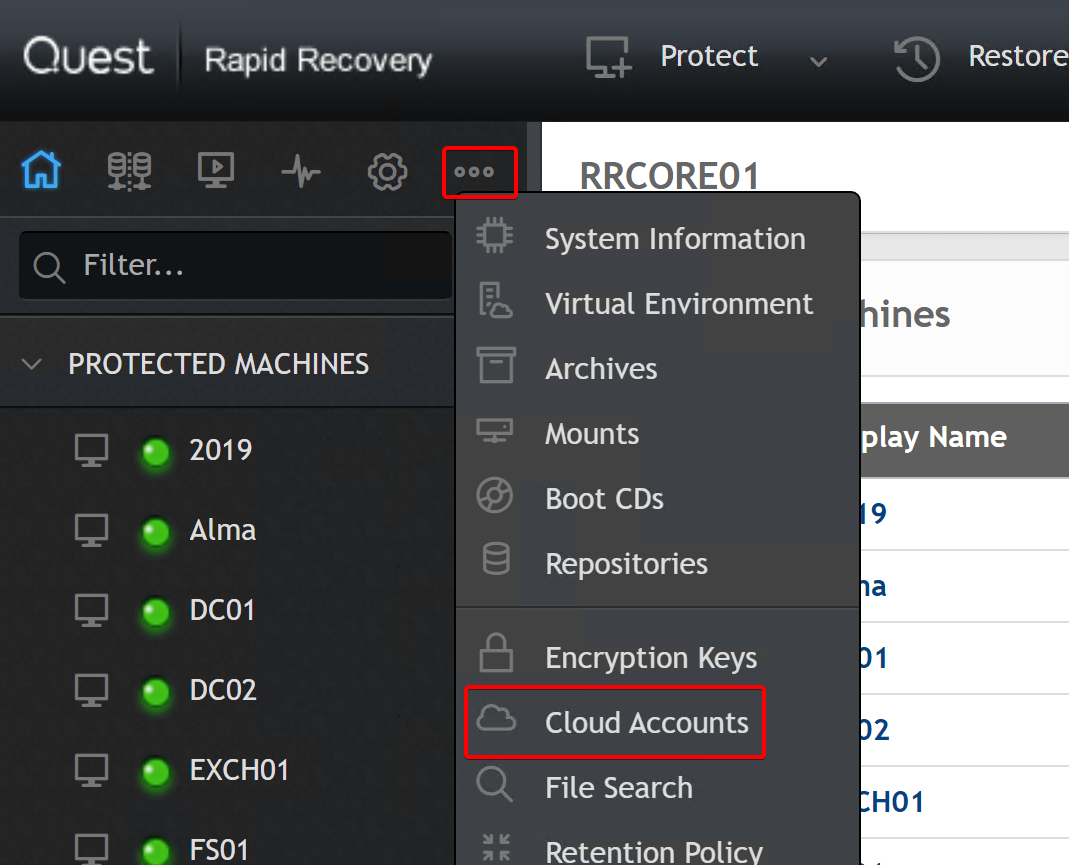The width and height of the screenshot is (1069, 865).
Task: Click the Protect monitor icon
Action: click(608, 57)
